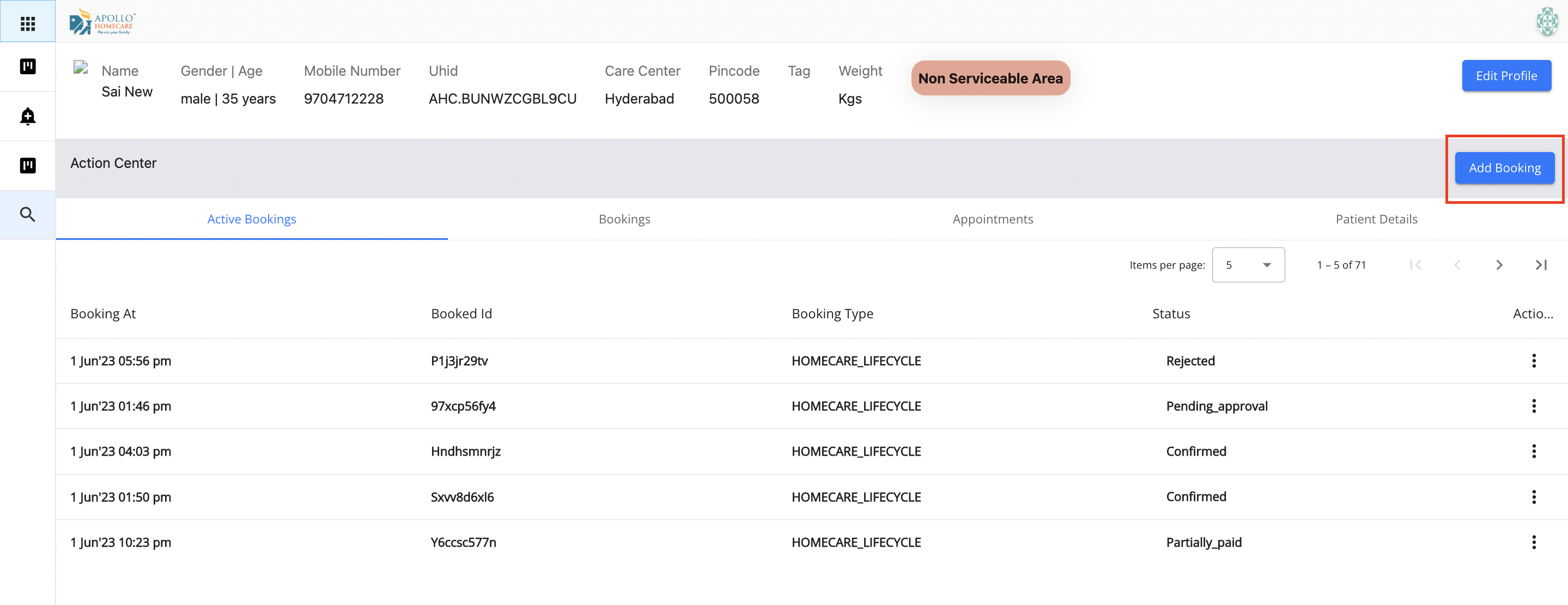Image resolution: width=1568 pixels, height=605 pixels.
Task: Select booking row P1j3jr29tv
Action: [x=459, y=361]
